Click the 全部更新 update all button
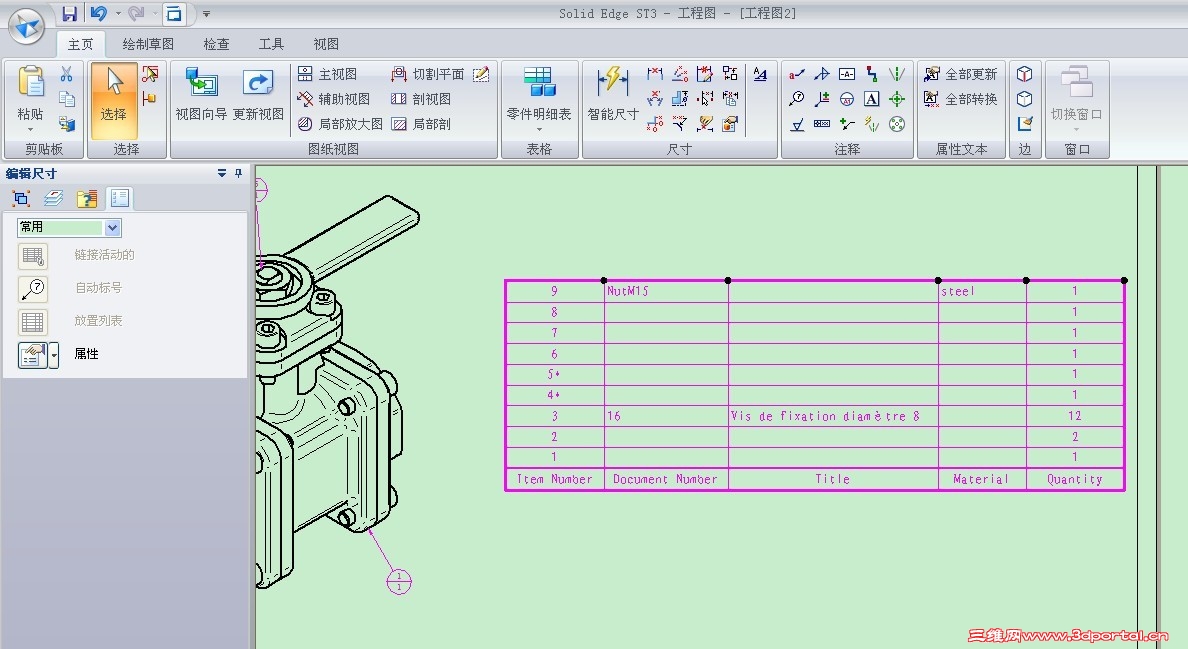Screen dimensions: 1188x649 click(961, 74)
